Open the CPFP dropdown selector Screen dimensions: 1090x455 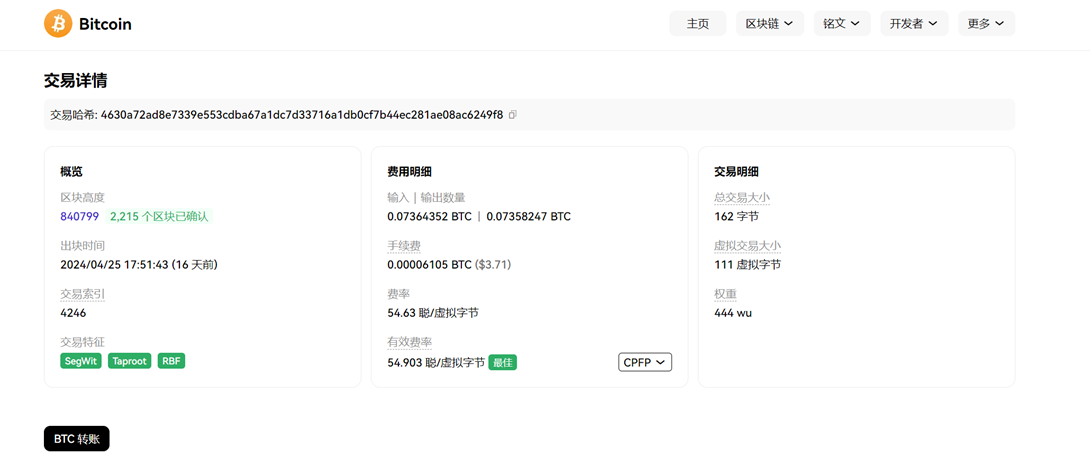click(645, 362)
